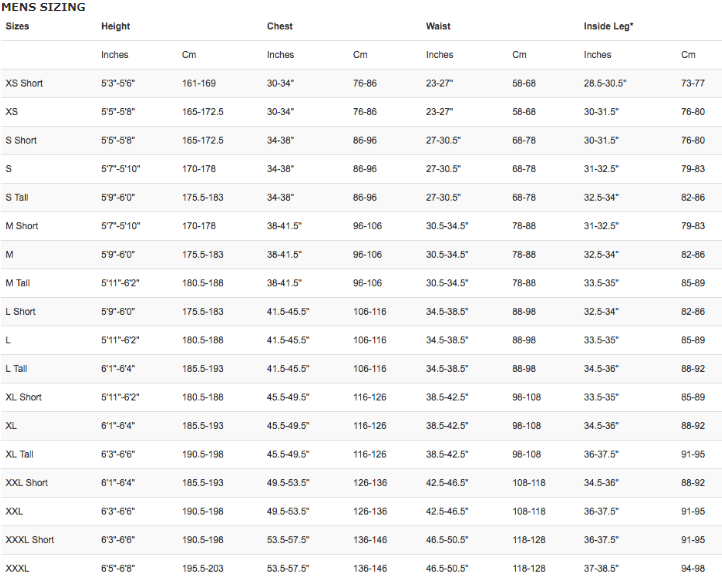
Task: Select the XXL Short size label
Action: click(x=27, y=483)
